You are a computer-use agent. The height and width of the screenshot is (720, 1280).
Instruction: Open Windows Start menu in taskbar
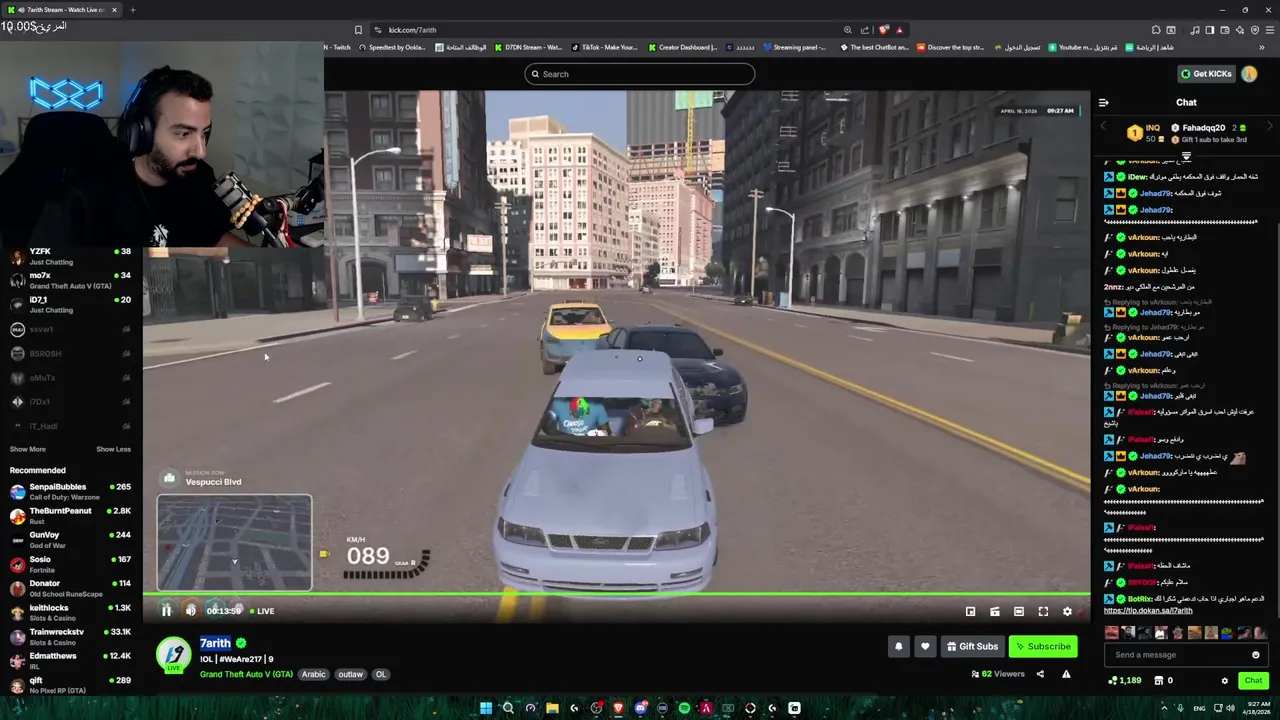click(486, 708)
